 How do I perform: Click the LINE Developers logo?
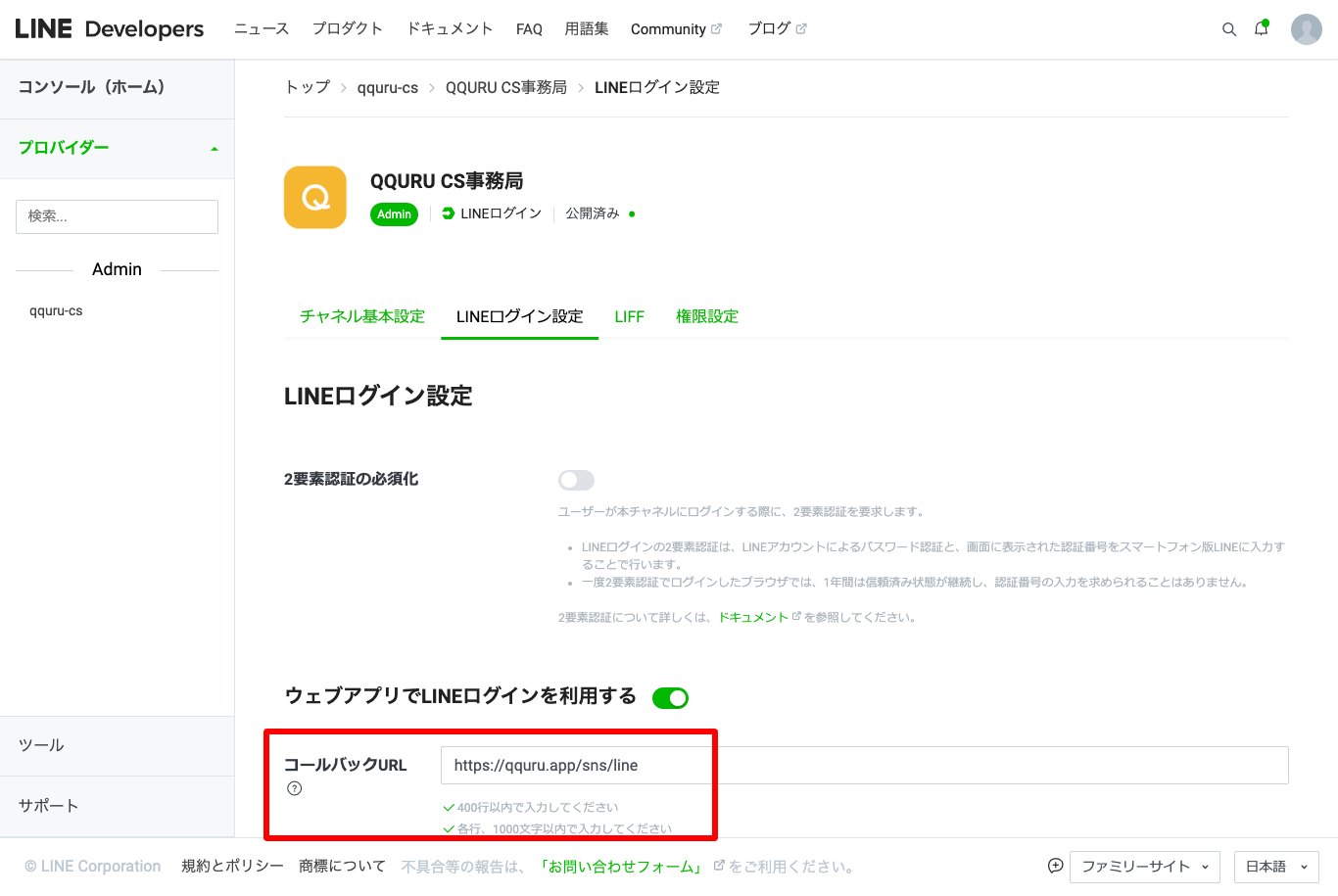[x=110, y=29]
